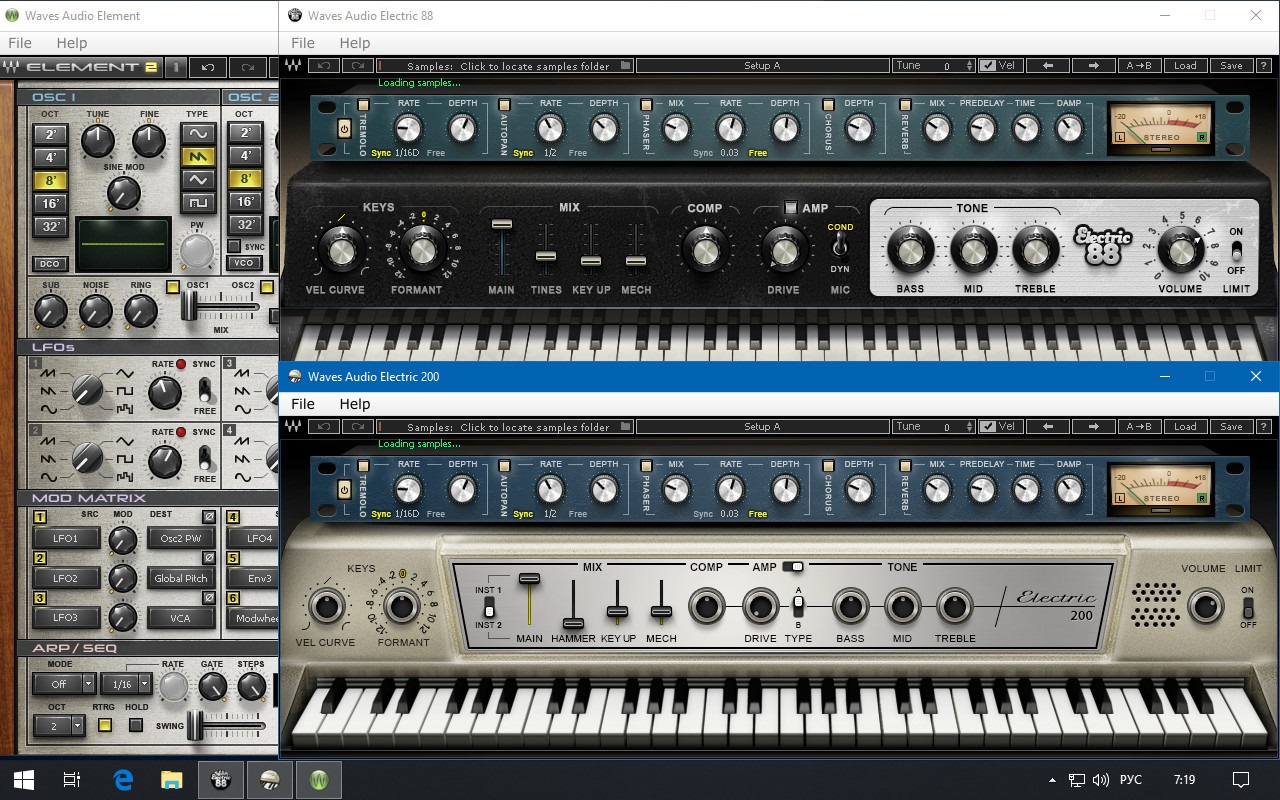Image resolution: width=1280 pixels, height=800 pixels.
Task: Click the Save button in Electric 88
Action: 1231,66
